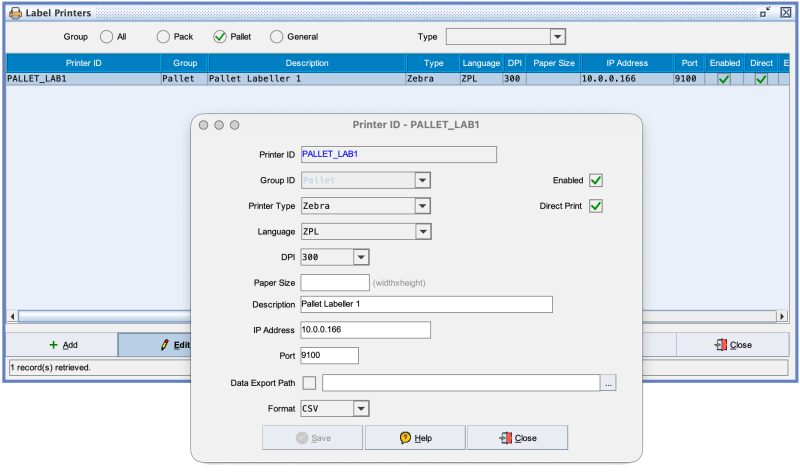The image size is (800, 476).
Task: Click the Description input field
Action: tap(427, 305)
